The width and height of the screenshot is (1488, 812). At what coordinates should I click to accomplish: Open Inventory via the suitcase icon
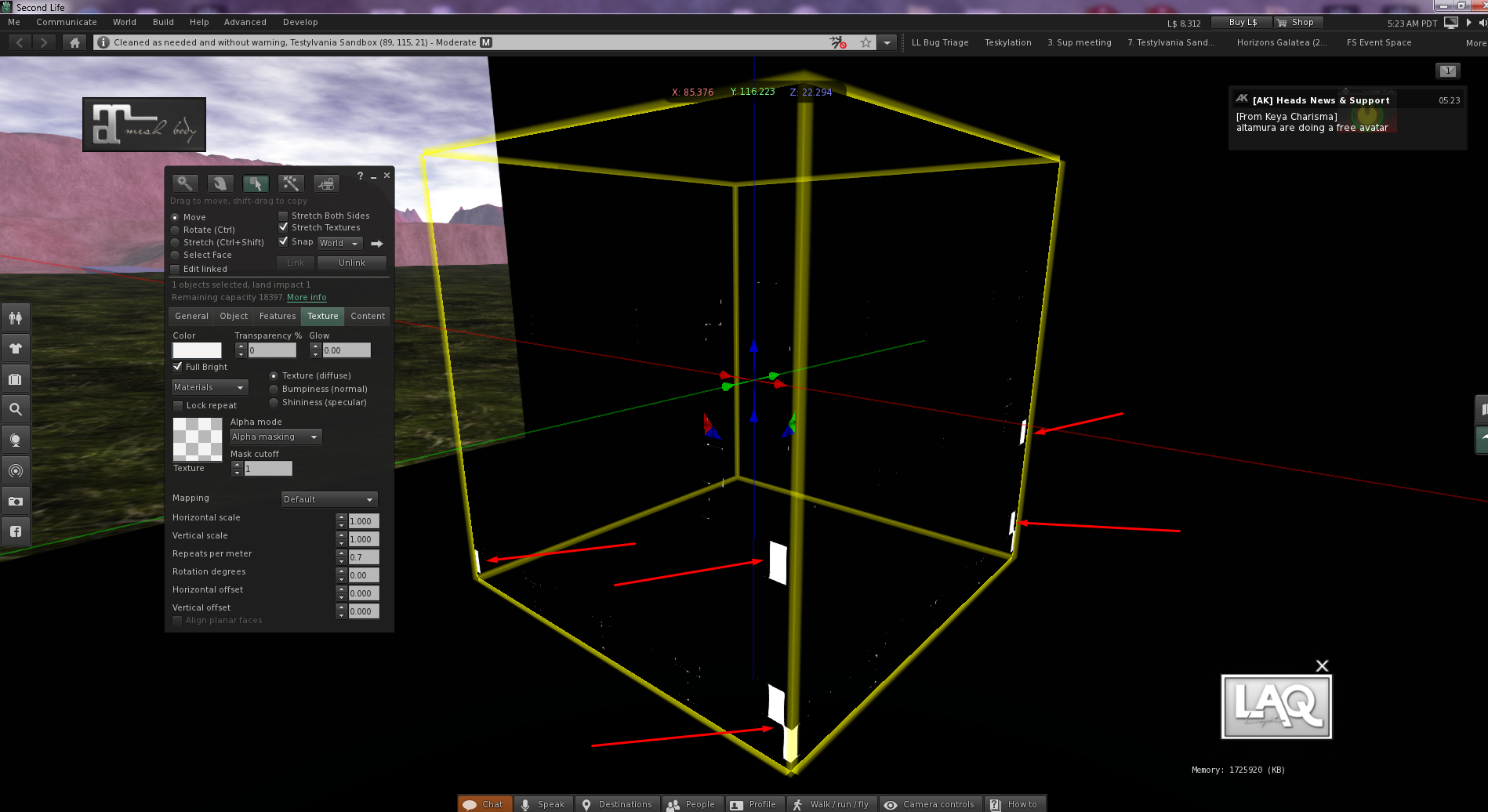[16, 378]
